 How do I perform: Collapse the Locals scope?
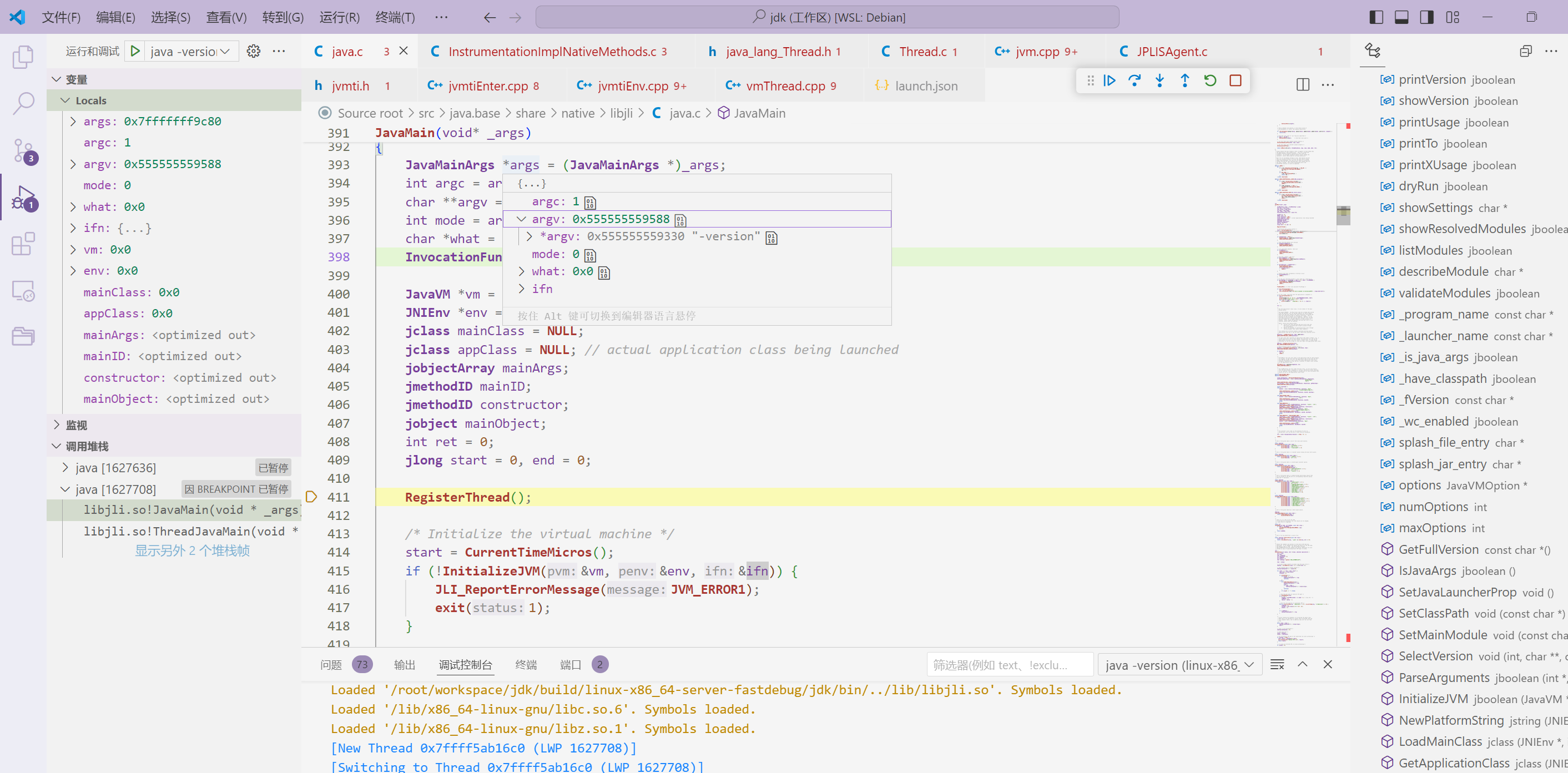[65, 100]
